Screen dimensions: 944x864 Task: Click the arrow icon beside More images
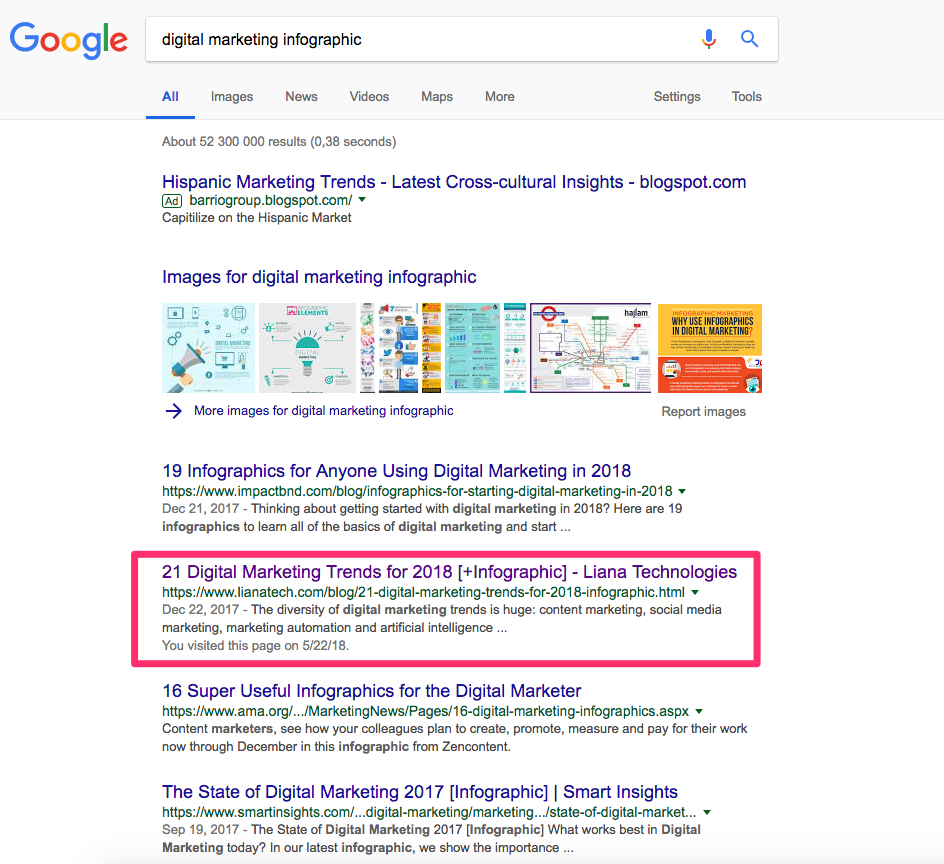[174, 411]
